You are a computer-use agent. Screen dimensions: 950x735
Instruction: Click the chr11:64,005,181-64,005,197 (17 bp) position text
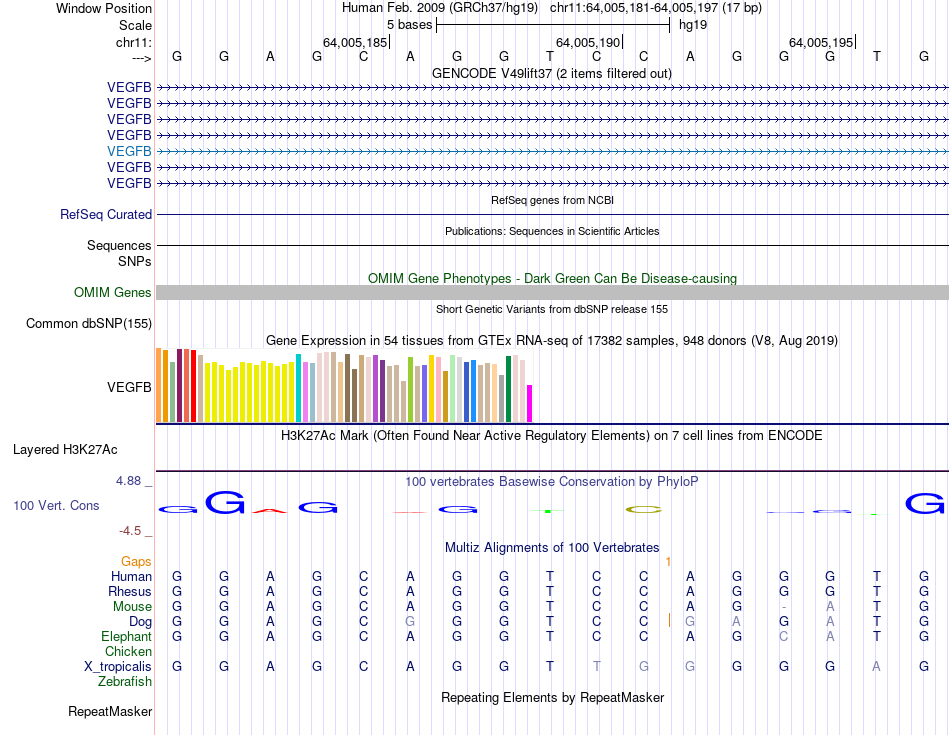[x=656, y=8]
